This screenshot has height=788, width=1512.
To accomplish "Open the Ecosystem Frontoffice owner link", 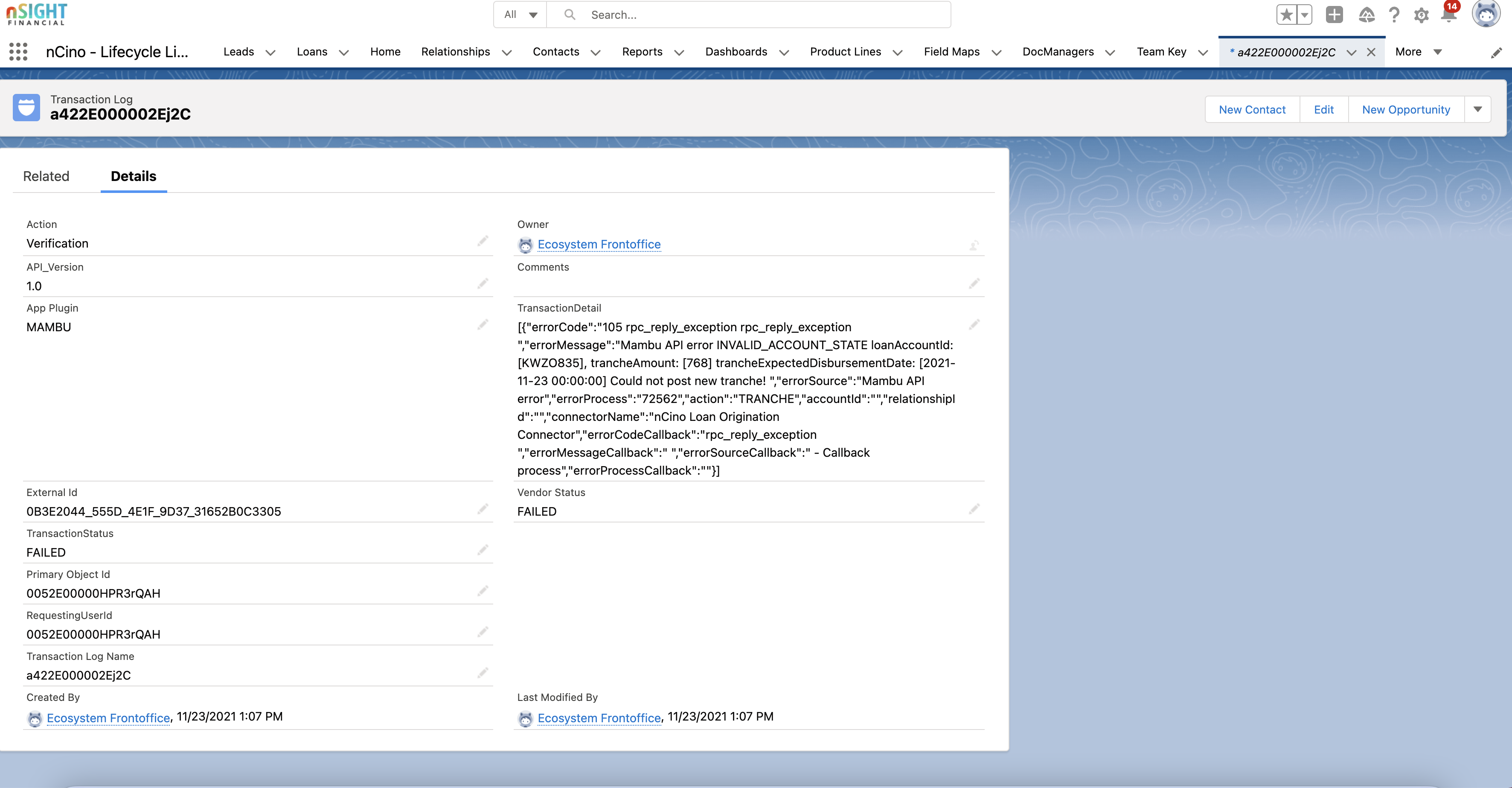I will click(599, 244).
